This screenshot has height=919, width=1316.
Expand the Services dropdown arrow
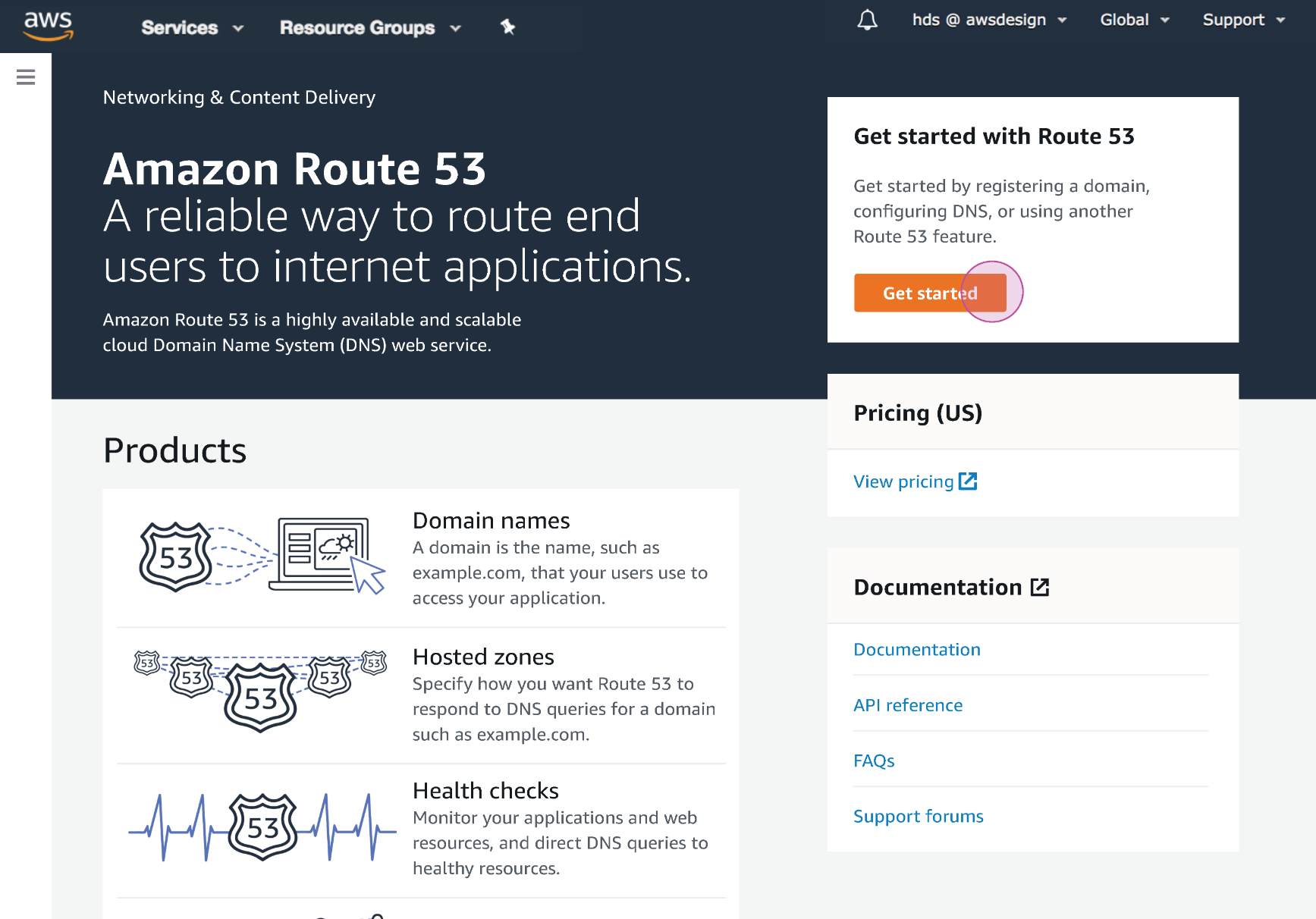pyautogui.click(x=238, y=29)
